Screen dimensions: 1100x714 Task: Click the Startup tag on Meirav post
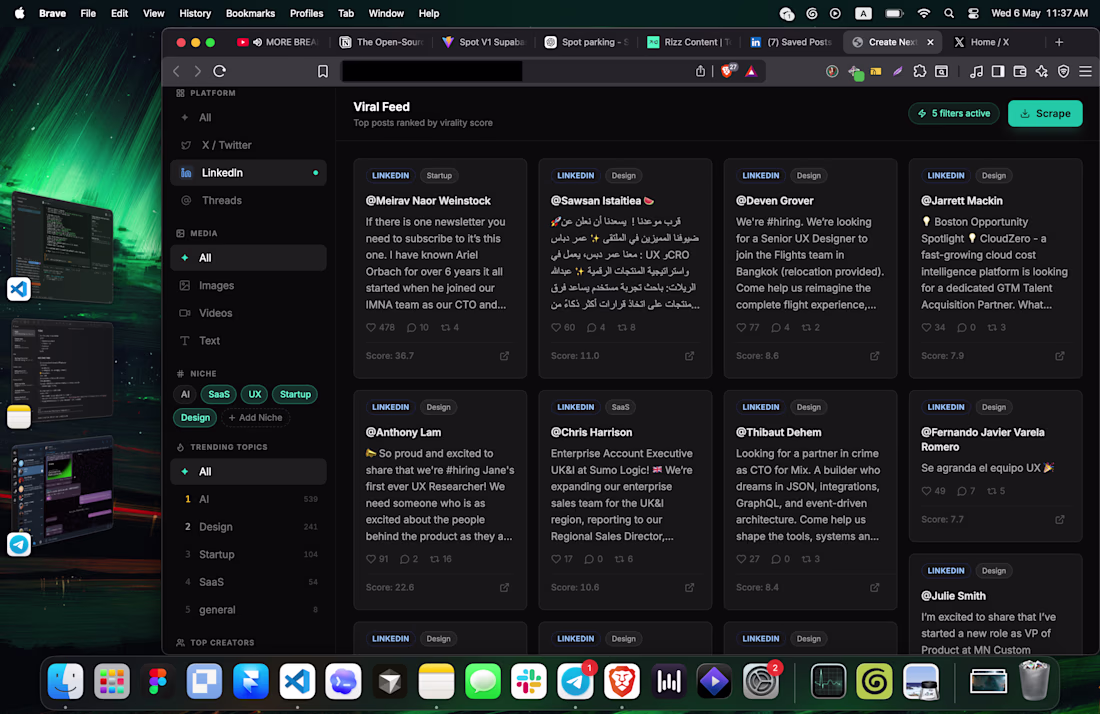point(439,175)
